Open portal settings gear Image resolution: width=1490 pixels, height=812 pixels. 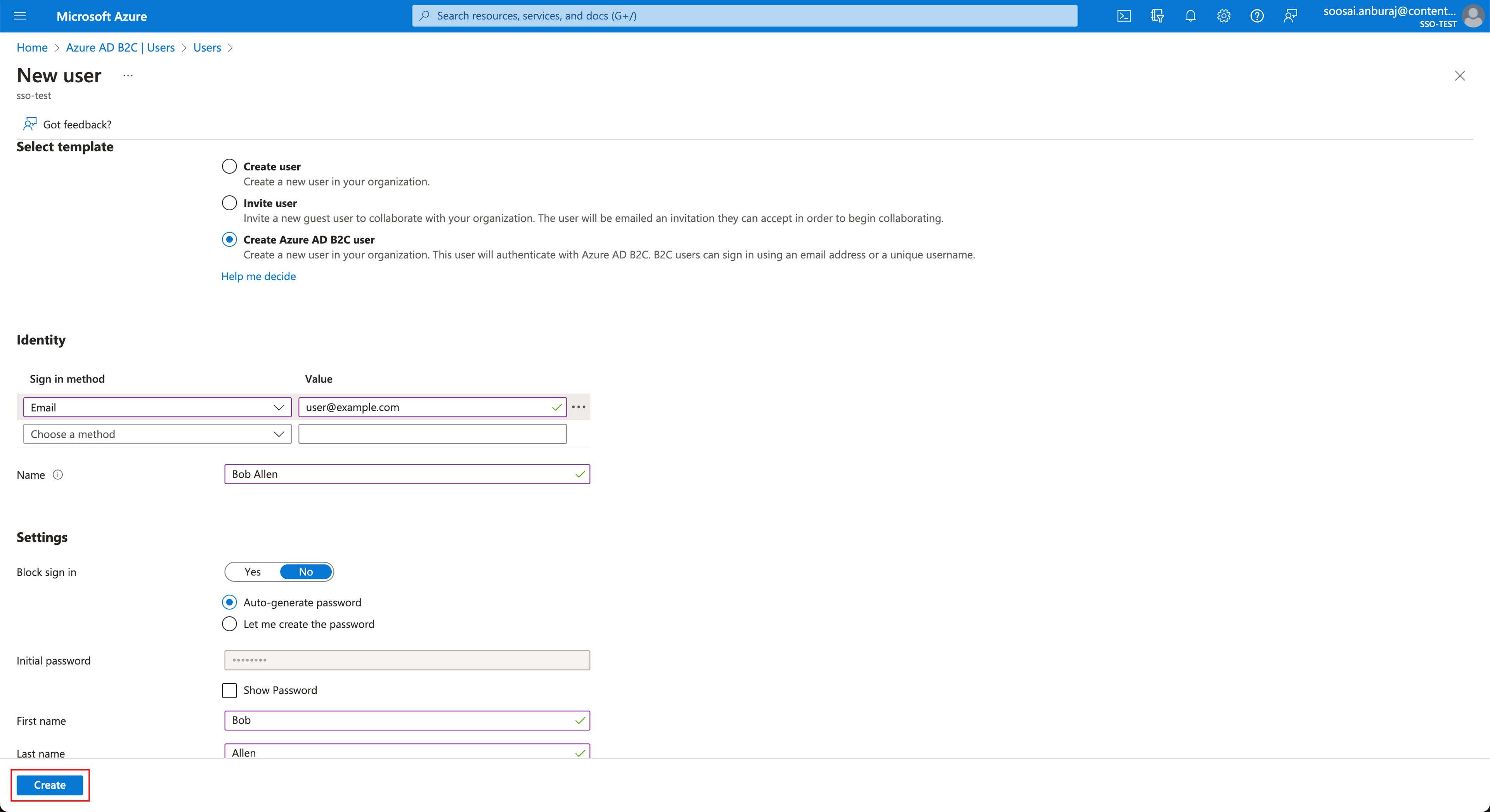1223,16
